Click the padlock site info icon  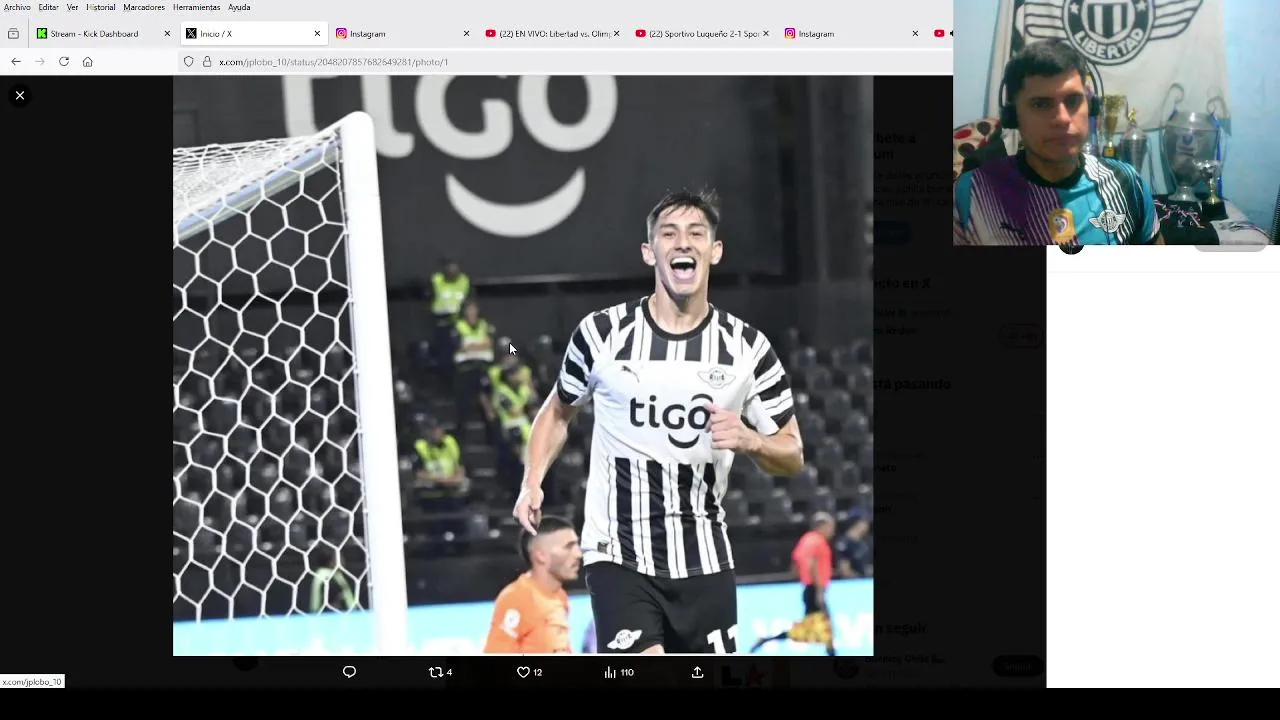point(207,62)
